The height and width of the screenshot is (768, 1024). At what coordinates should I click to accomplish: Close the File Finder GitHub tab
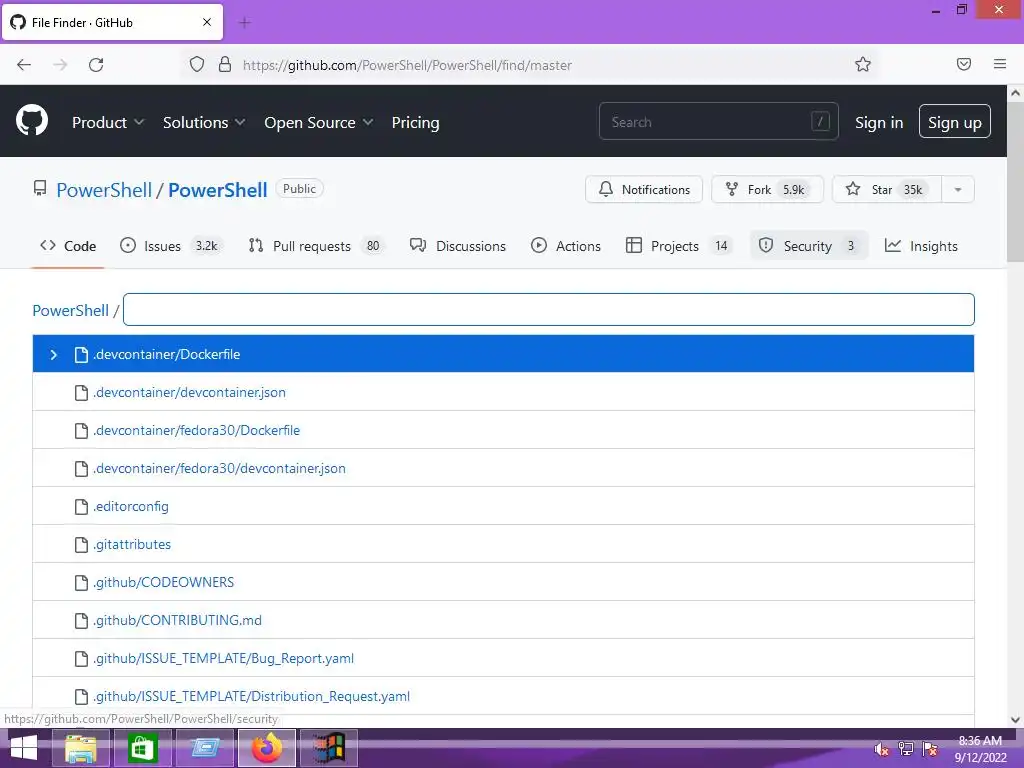click(x=207, y=22)
